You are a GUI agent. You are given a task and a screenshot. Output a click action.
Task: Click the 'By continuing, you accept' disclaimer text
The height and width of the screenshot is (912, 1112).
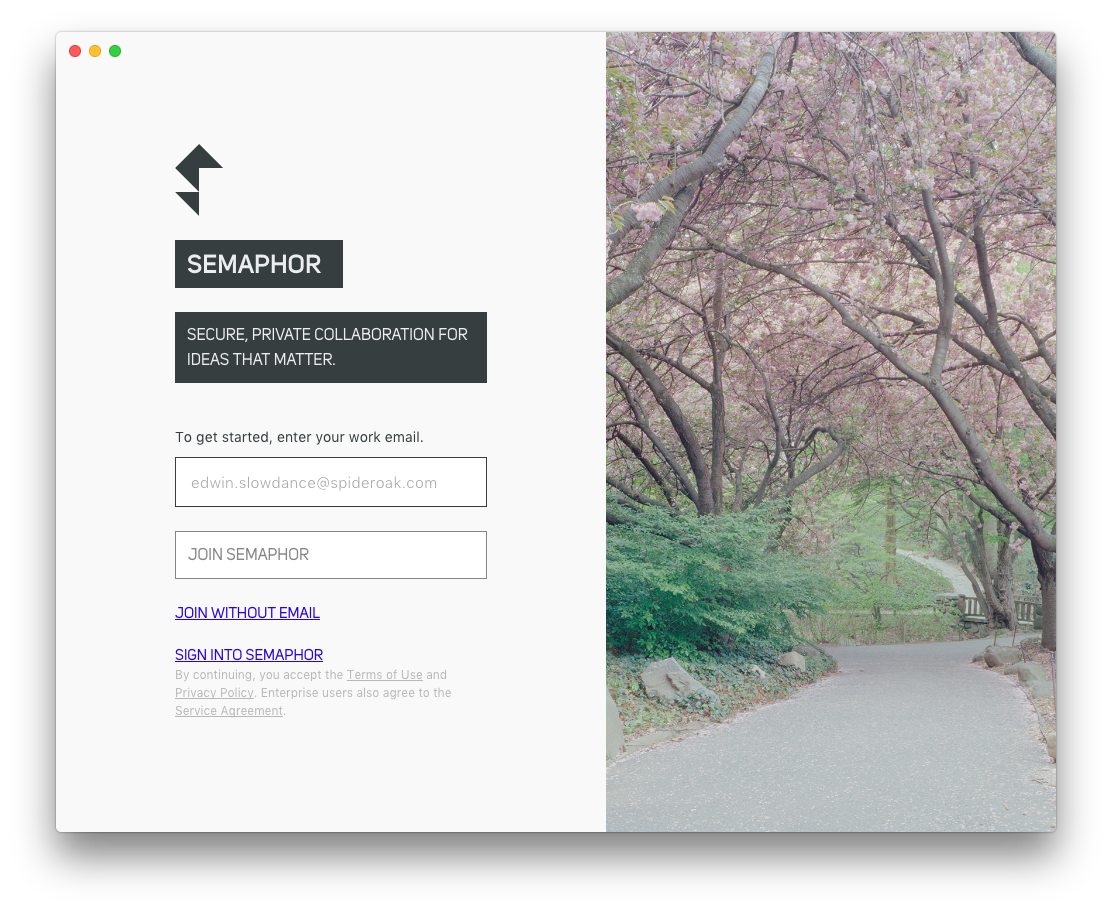point(259,674)
